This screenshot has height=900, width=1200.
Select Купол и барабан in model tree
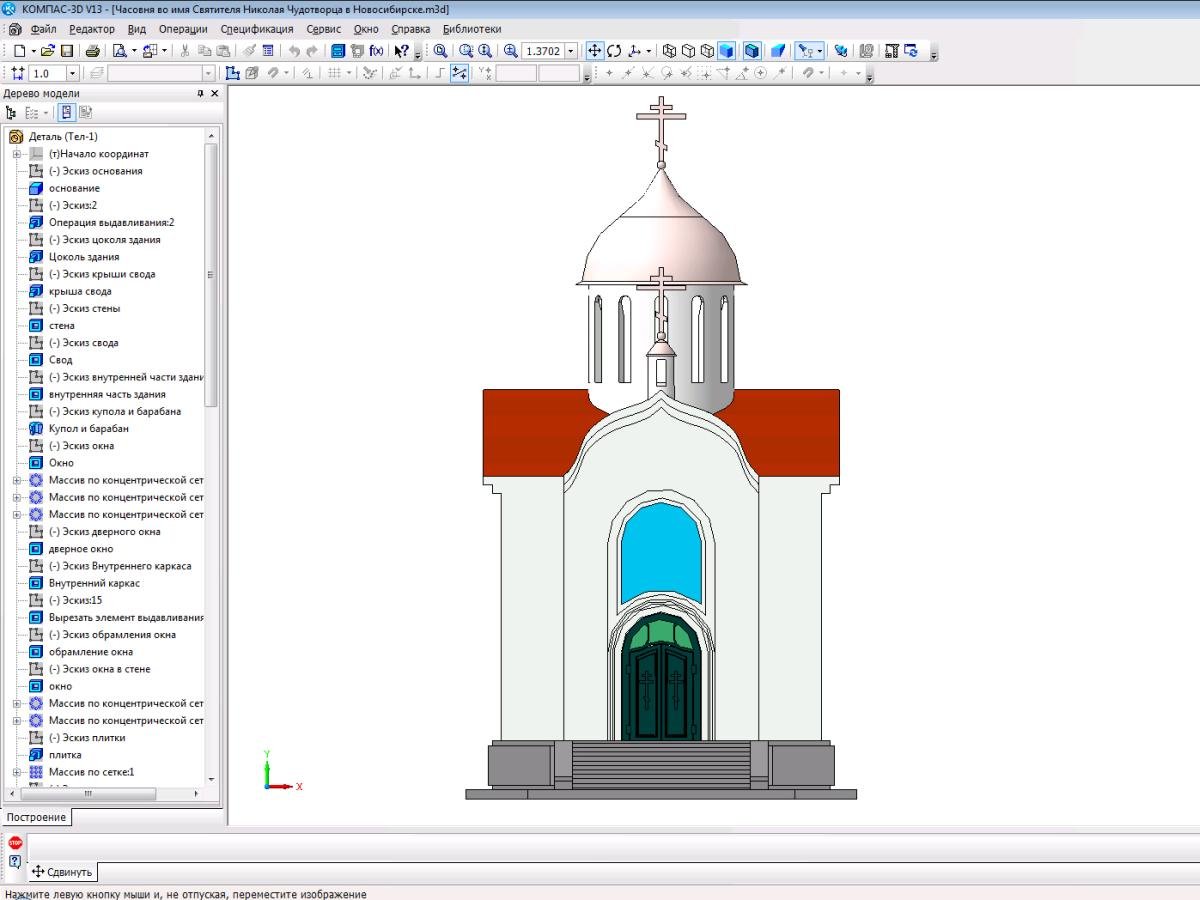click(88, 428)
